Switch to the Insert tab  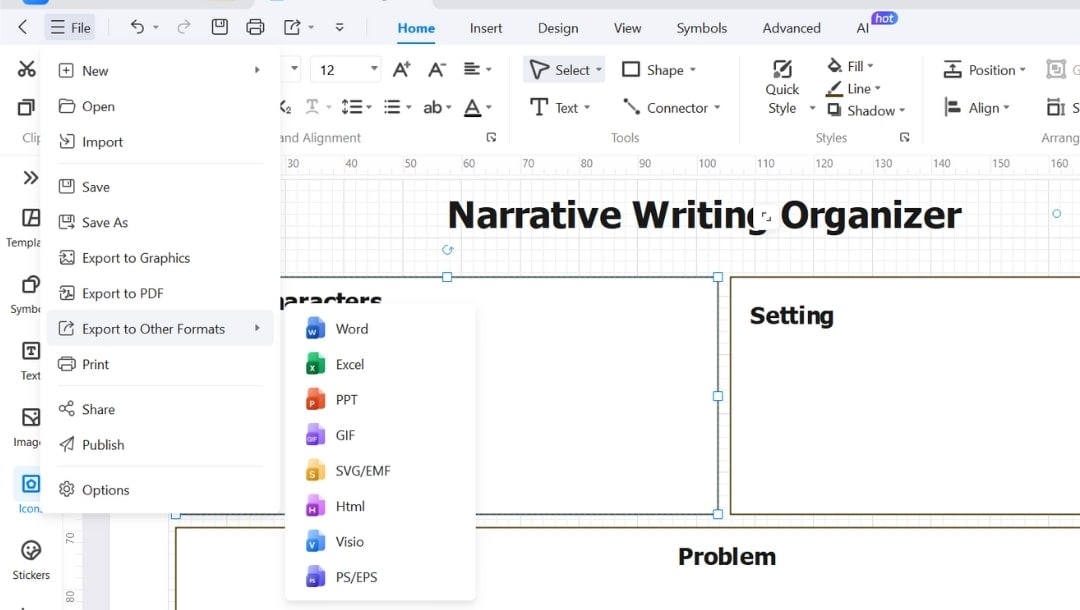coord(486,28)
